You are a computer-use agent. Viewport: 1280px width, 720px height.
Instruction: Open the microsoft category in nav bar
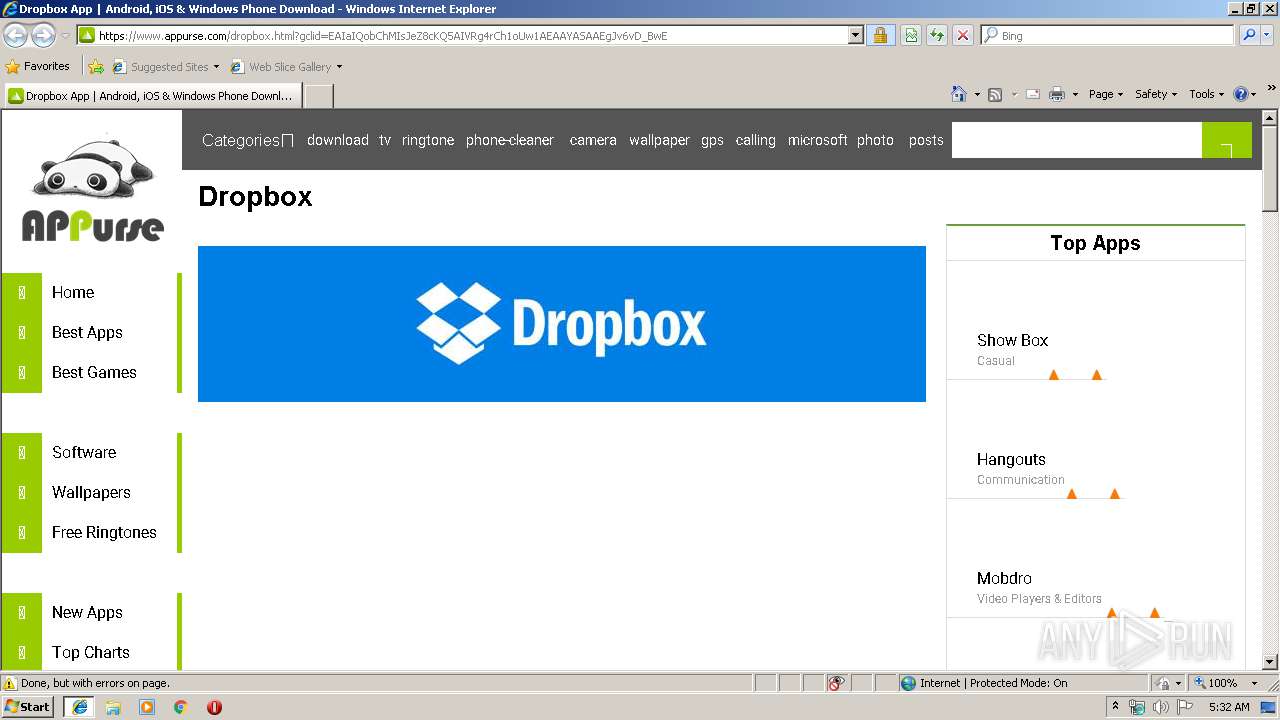click(x=817, y=140)
